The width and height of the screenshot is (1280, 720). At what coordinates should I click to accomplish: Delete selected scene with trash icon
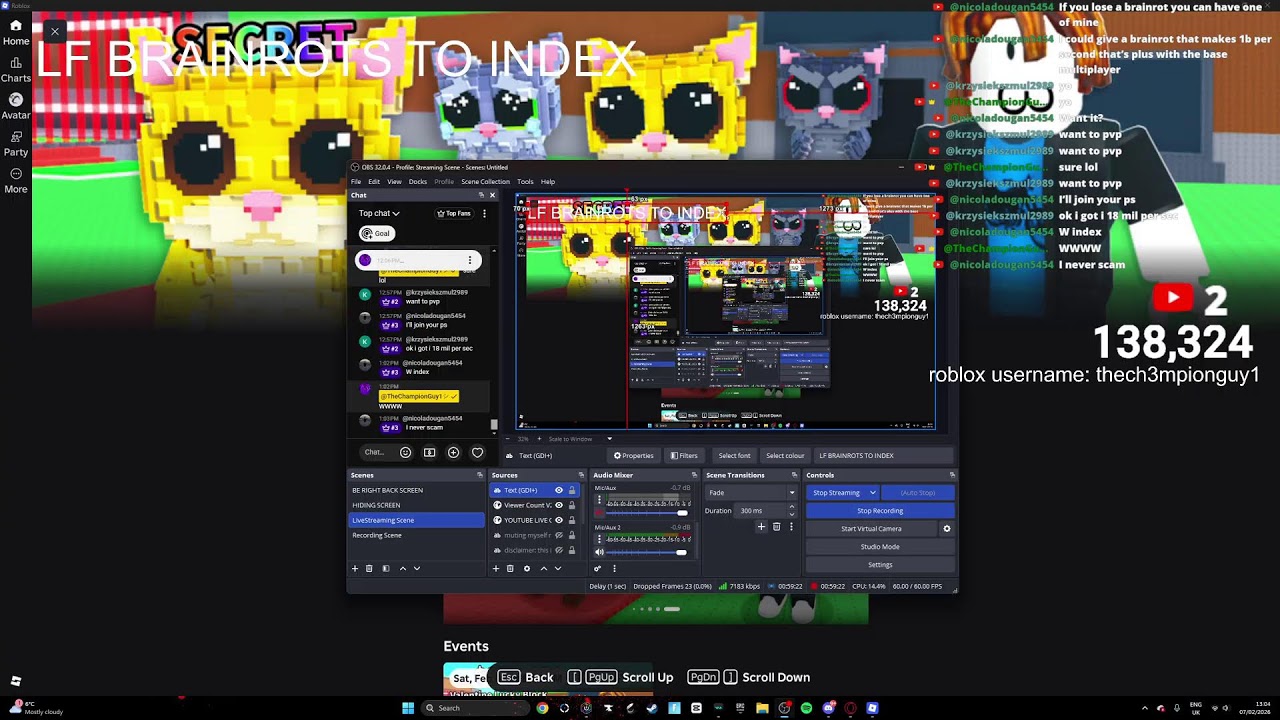click(x=369, y=568)
